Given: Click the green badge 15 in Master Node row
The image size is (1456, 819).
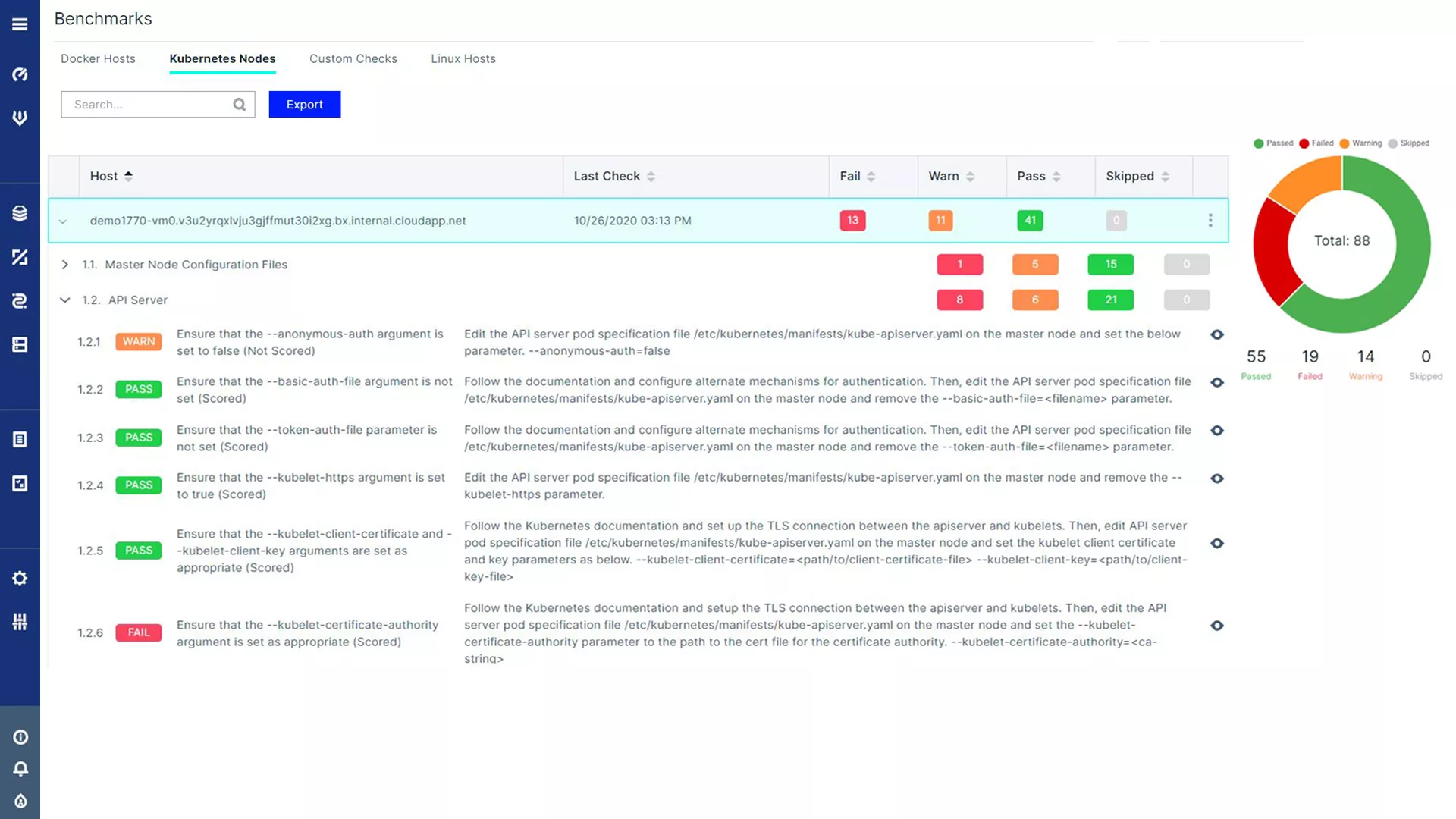Looking at the screenshot, I should tap(1111, 265).
